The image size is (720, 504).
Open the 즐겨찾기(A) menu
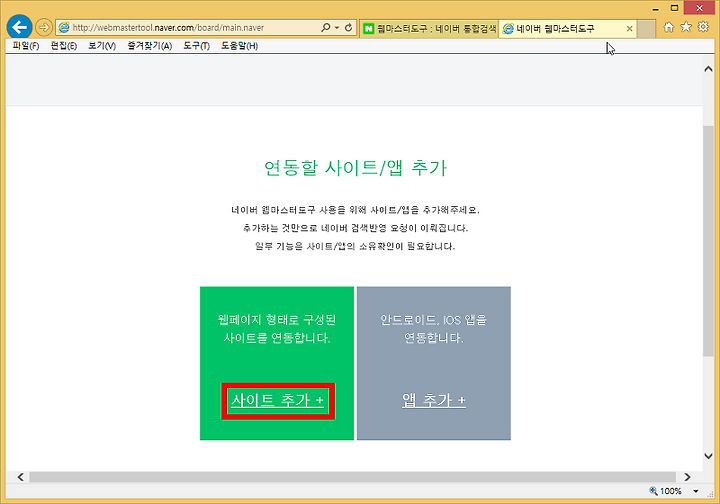(150, 46)
